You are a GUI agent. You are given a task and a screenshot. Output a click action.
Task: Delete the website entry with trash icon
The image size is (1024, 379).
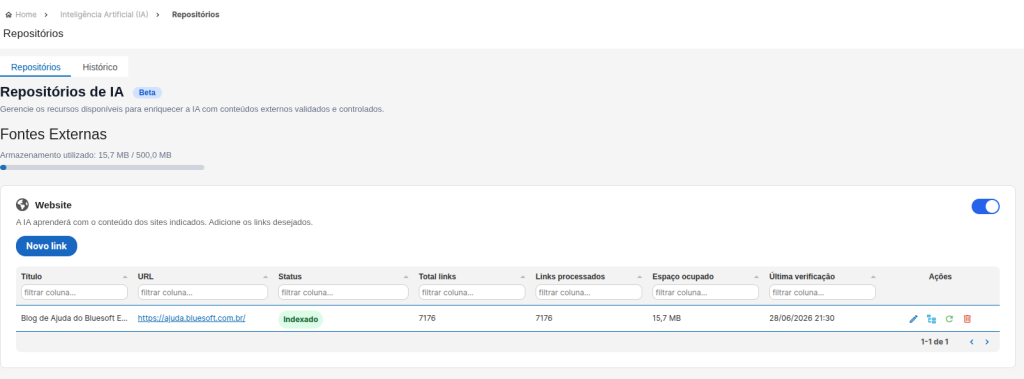coord(967,319)
